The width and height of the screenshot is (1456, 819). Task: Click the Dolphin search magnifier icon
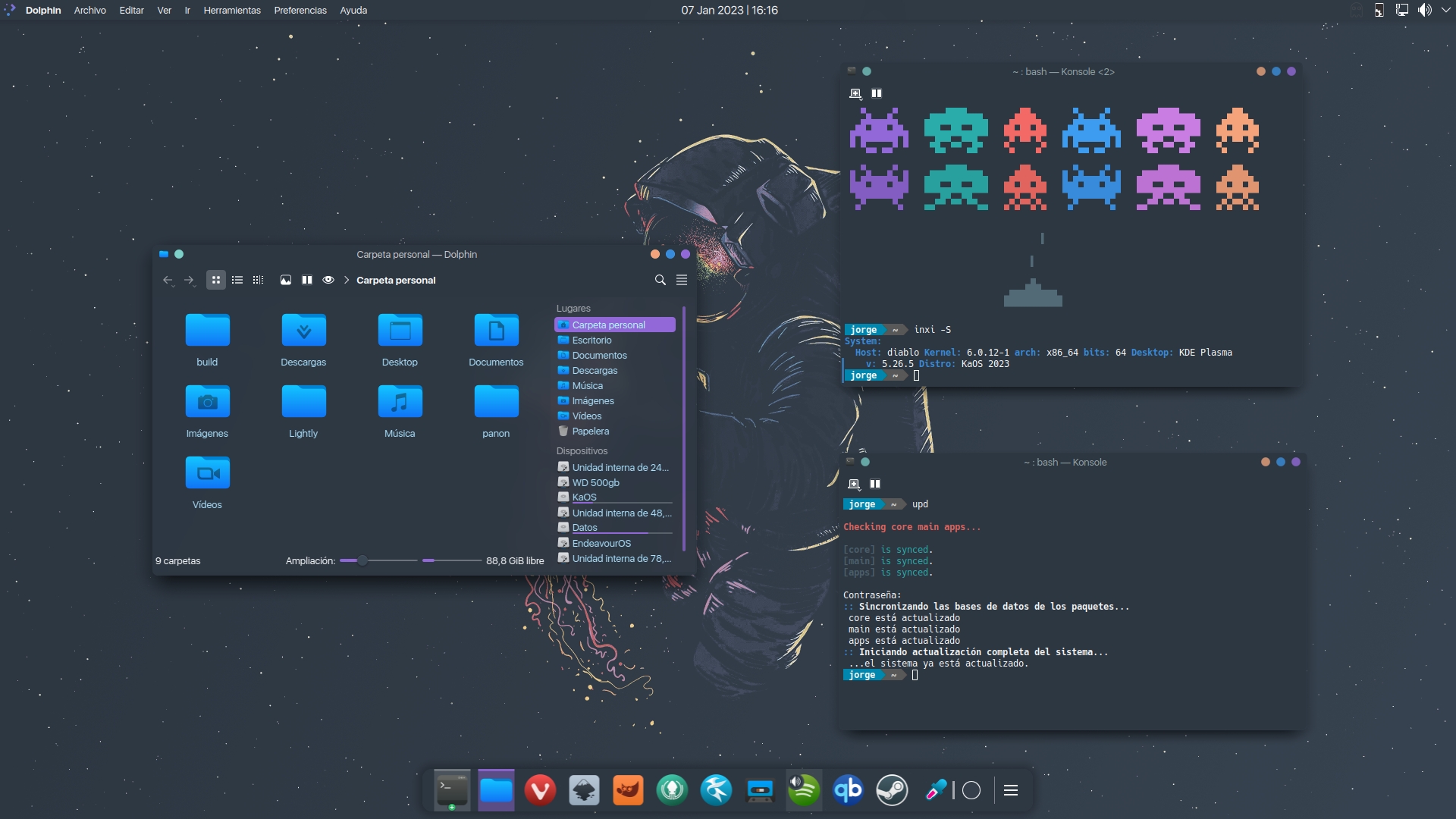[661, 280]
